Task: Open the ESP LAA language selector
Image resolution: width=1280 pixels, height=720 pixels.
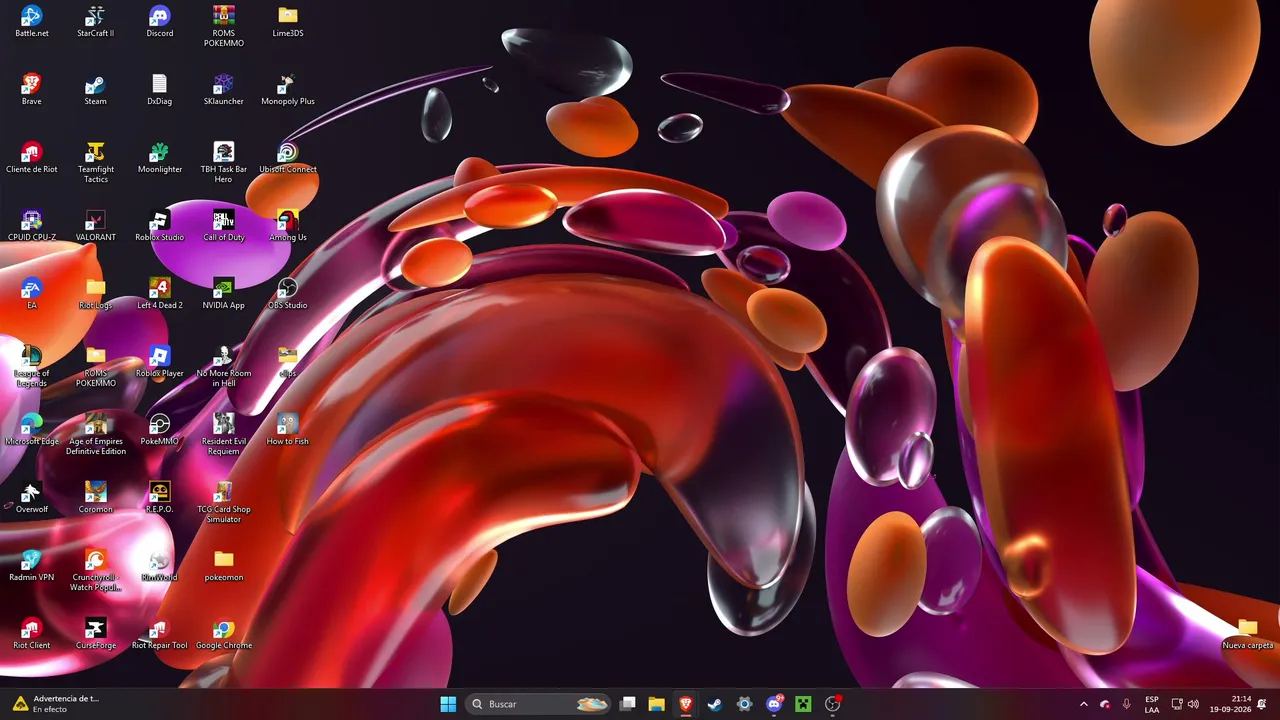Action: tap(1152, 704)
